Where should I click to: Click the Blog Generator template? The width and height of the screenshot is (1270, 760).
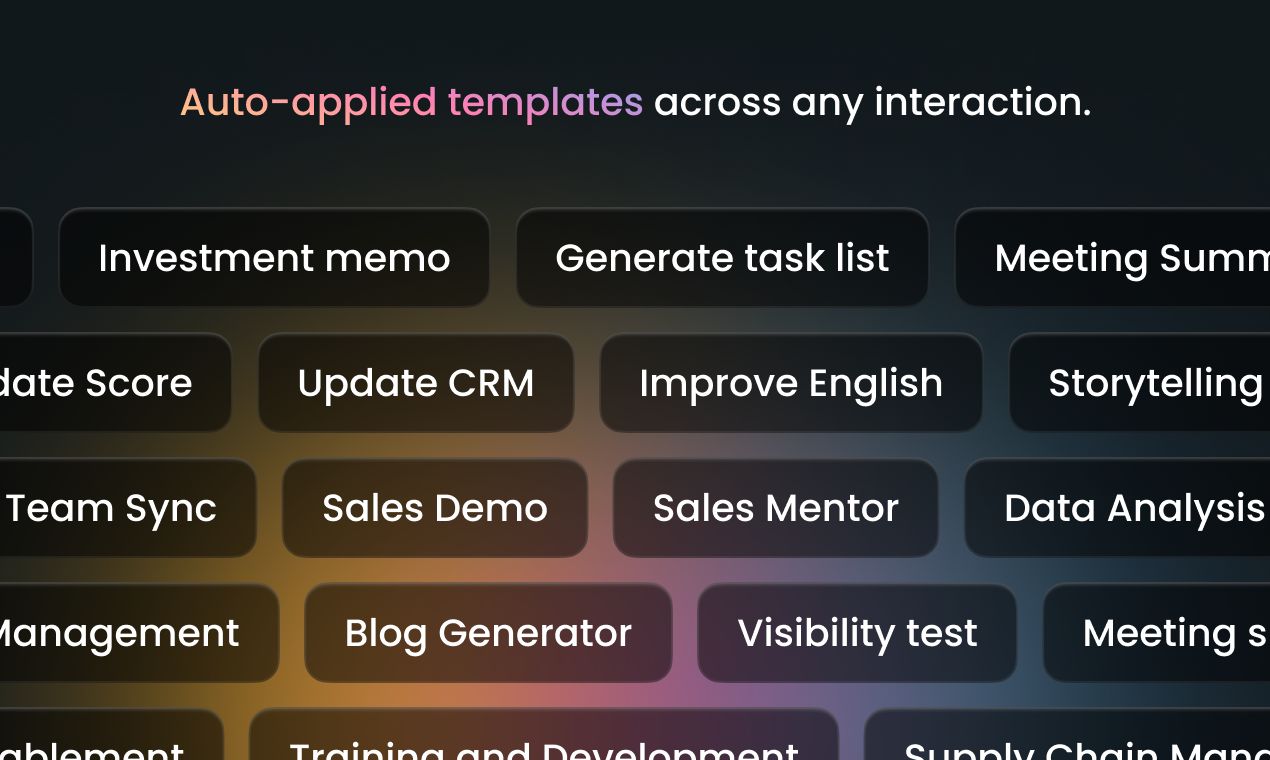(488, 633)
